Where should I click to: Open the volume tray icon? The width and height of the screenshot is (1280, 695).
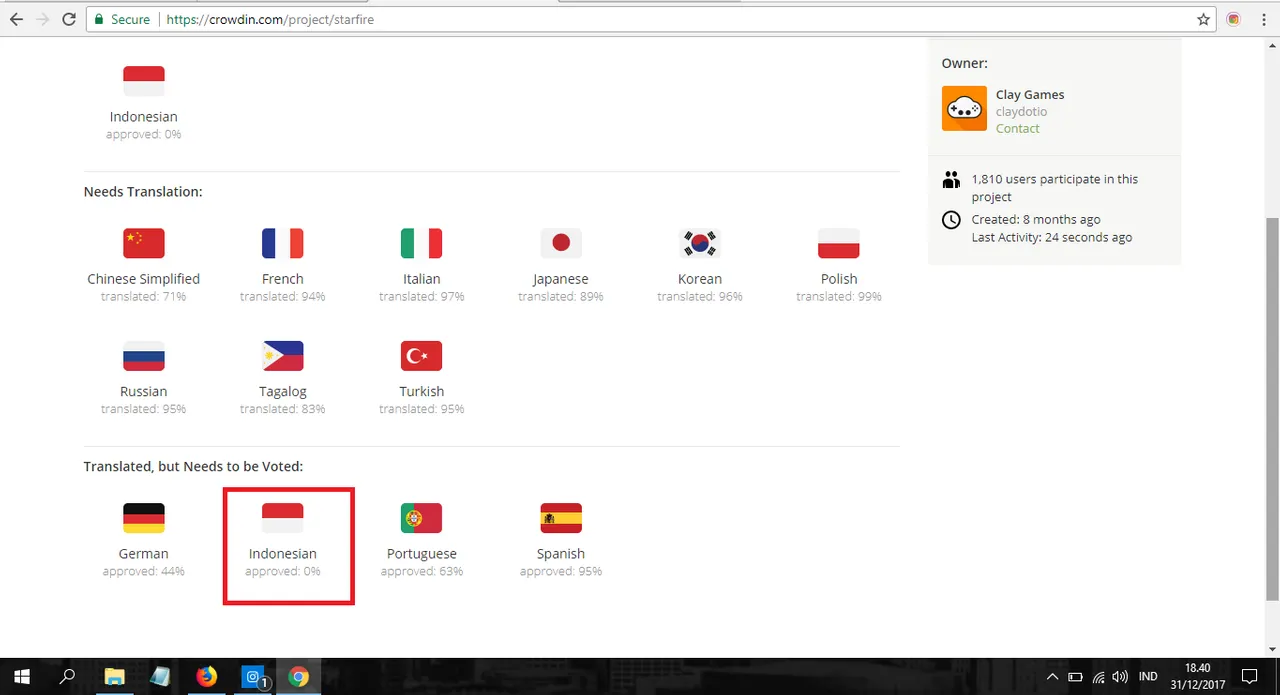1120,677
